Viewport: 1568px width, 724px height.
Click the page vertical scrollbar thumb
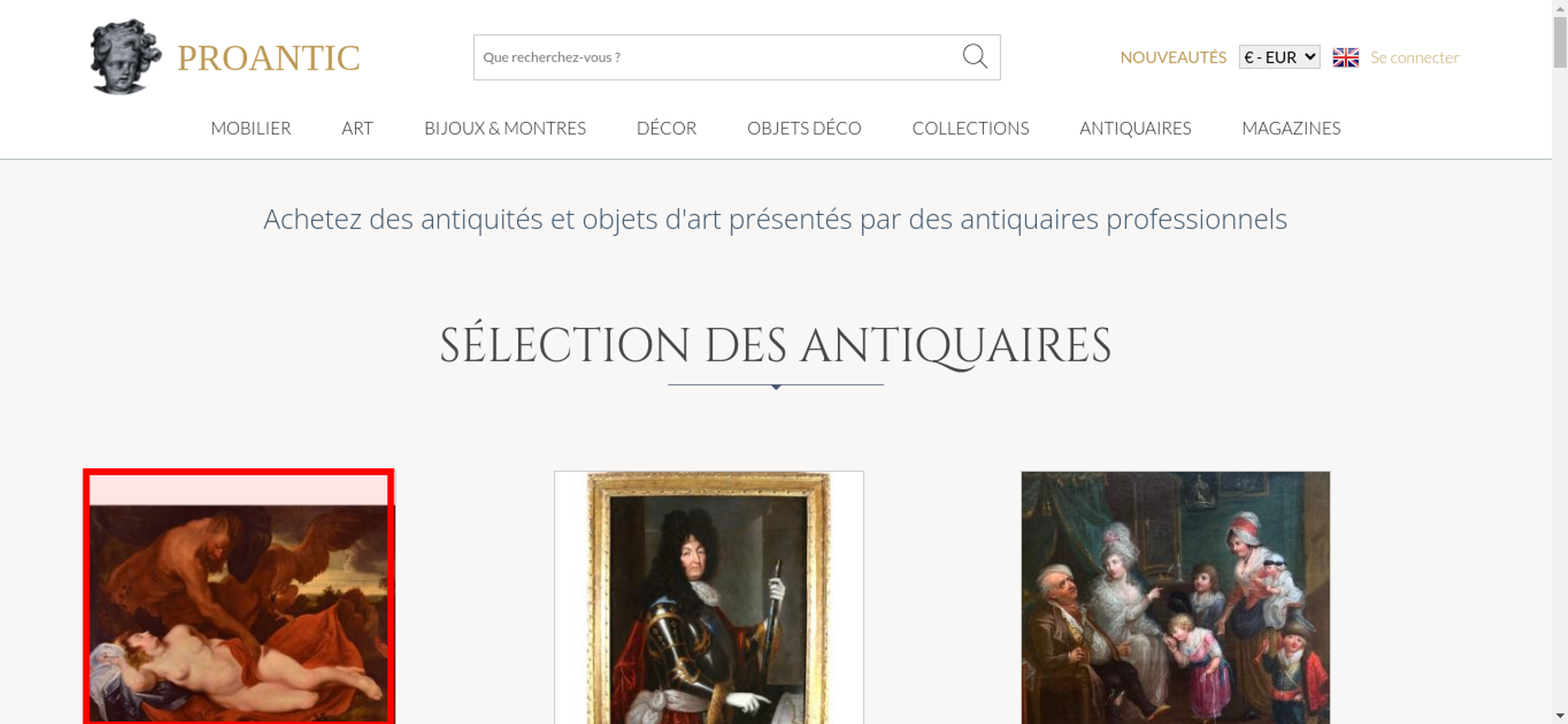click(x=1560, y=42)
